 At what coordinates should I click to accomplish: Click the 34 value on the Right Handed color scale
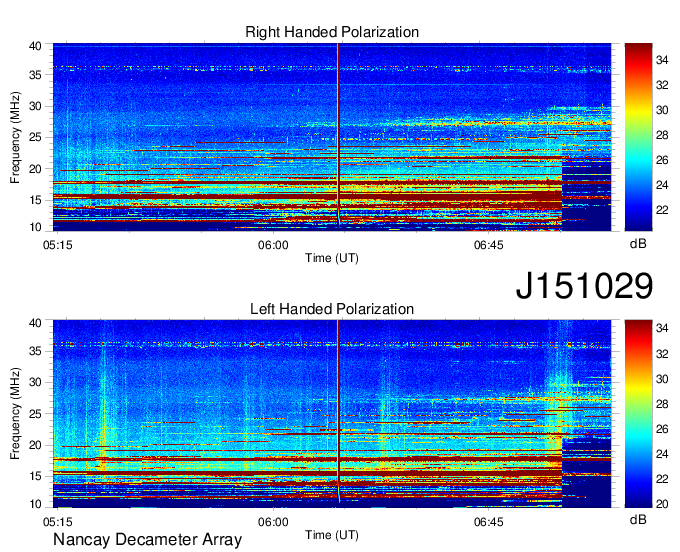662,60
